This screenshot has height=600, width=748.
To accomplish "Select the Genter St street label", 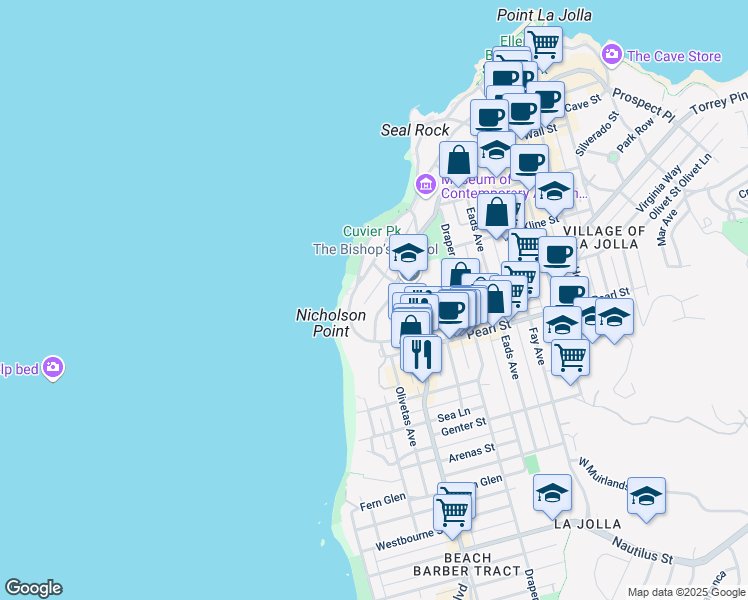I will 464,426.
